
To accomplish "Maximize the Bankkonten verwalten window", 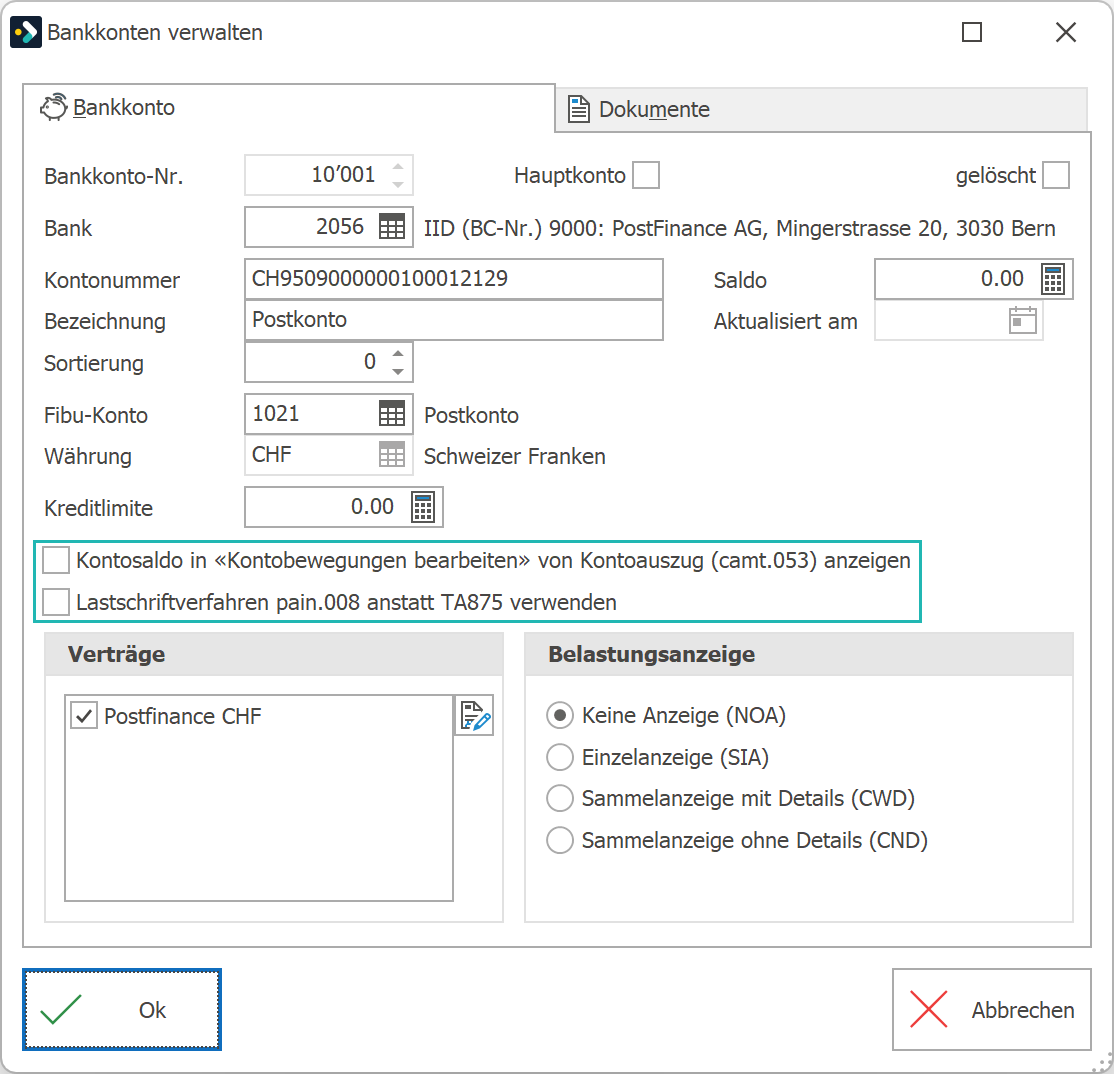I will [972, 32].
